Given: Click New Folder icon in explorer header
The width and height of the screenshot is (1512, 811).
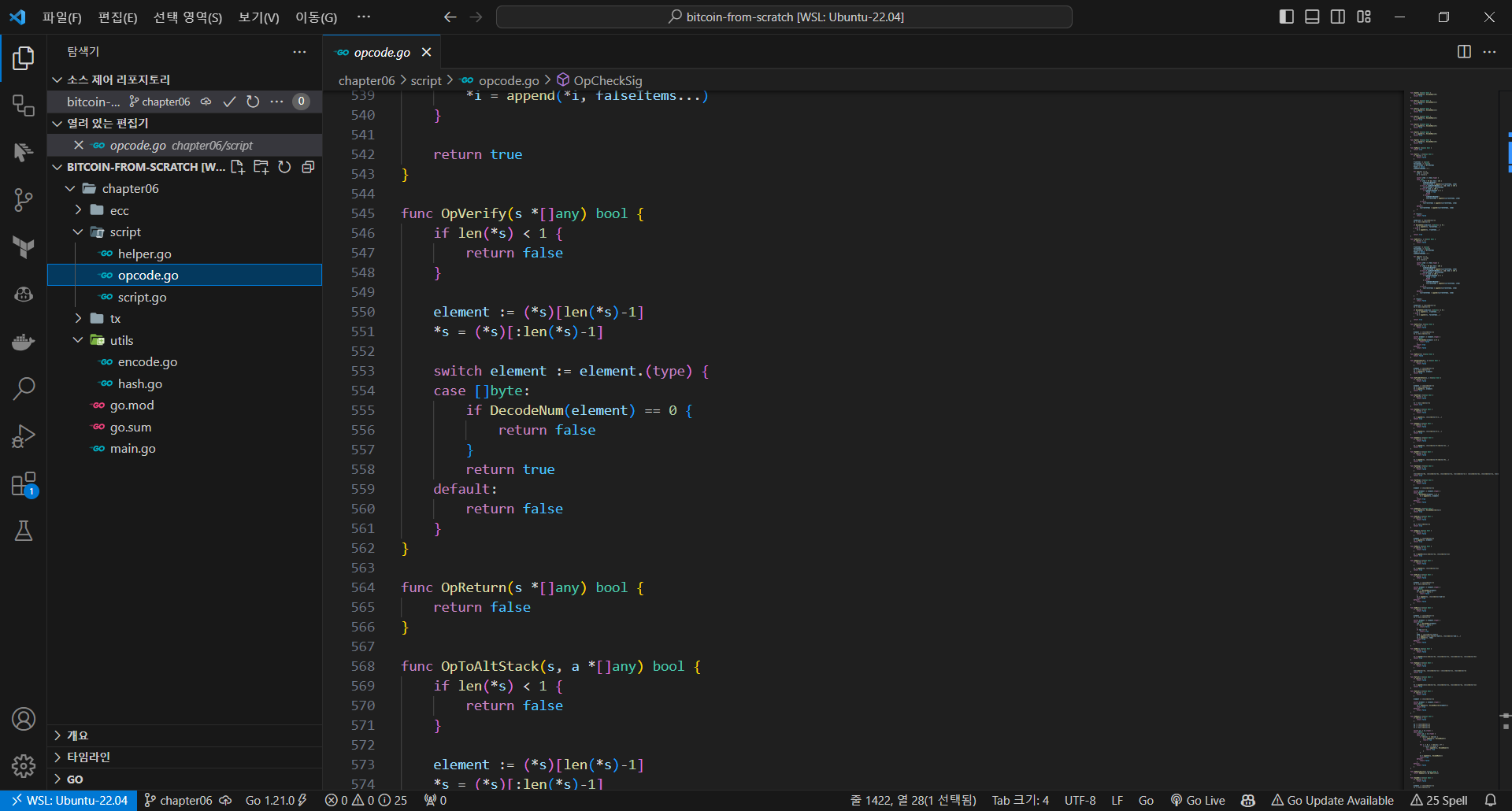Looking at the screenshot, I should coord(261,167).
